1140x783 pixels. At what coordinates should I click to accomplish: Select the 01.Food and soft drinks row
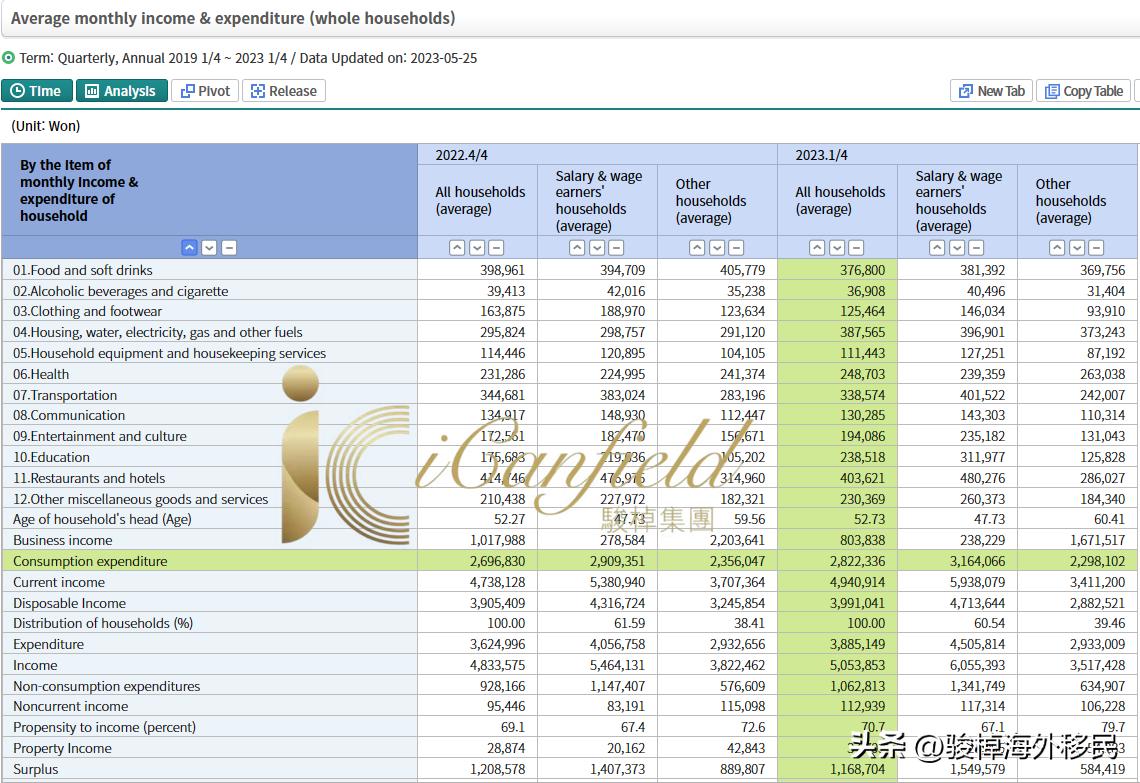[x=83, y=270]
